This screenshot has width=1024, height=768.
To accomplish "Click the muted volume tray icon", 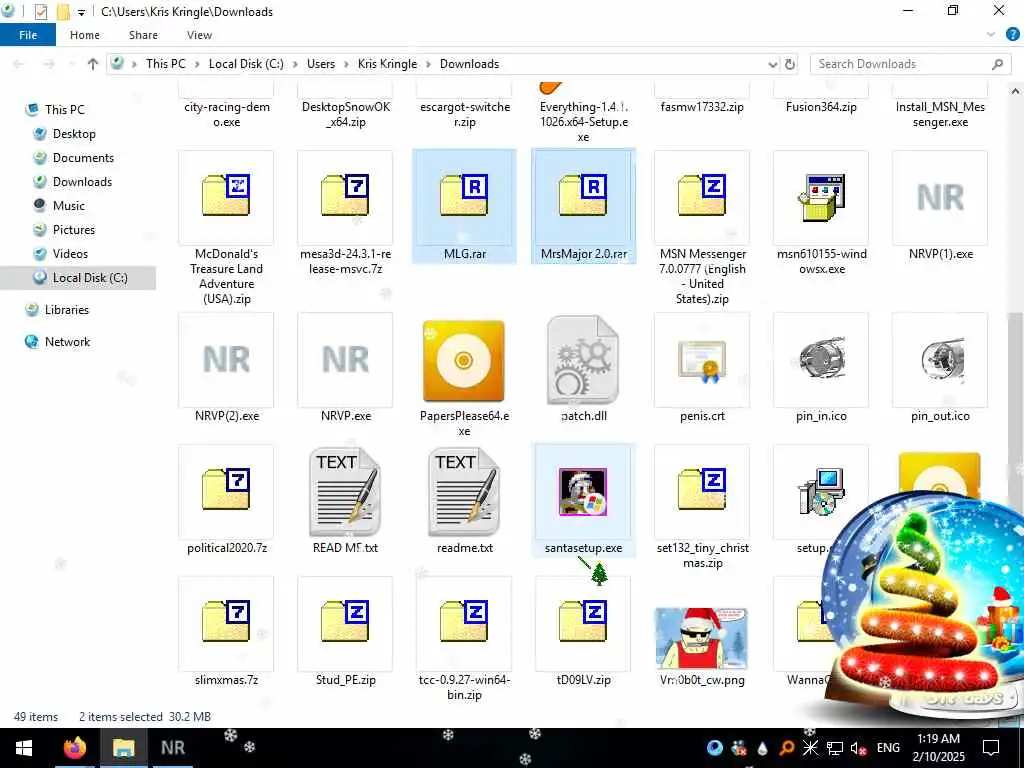I will pyautogui.click(x=858, y=748).
